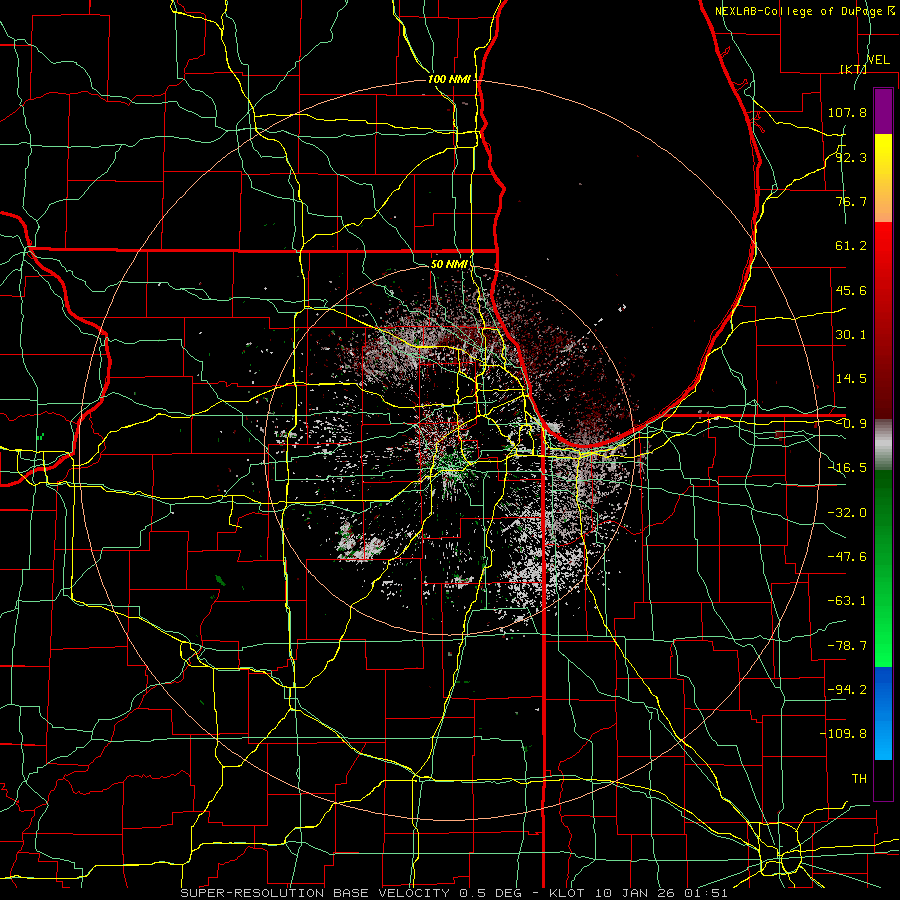Click the Super-Resolution Base Velocity caption
900x900 pixels.
[453, 893]
